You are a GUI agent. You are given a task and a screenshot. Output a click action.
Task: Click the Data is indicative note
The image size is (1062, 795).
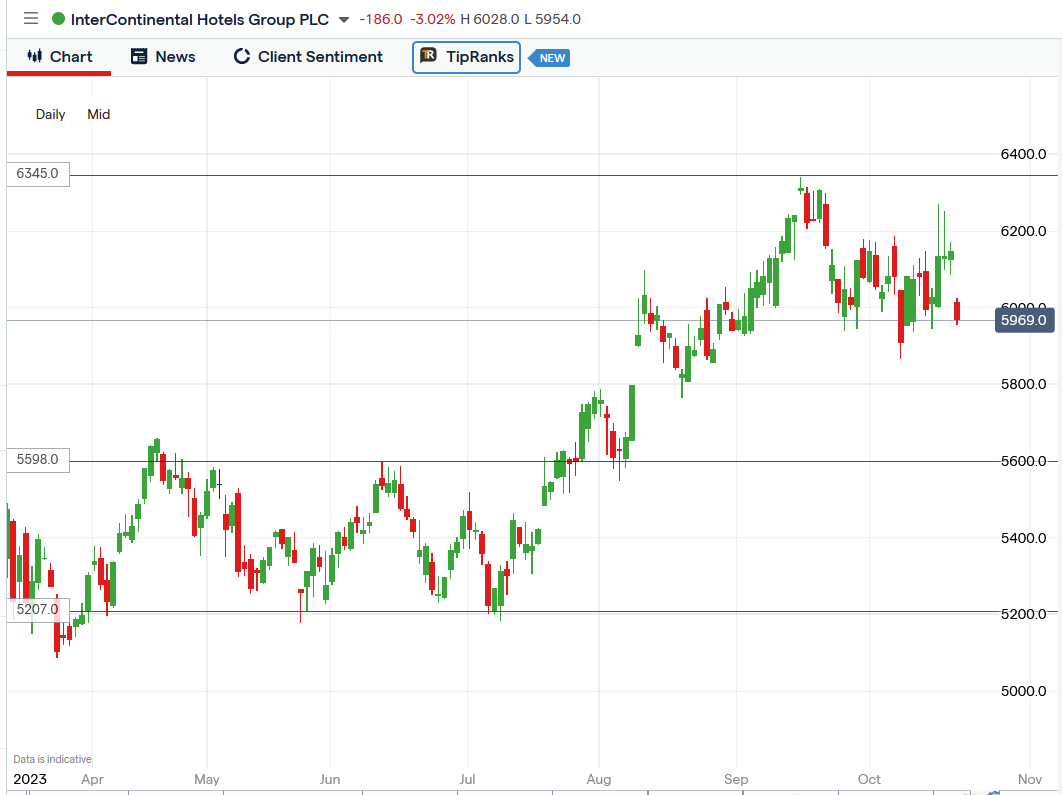point(52,759)
